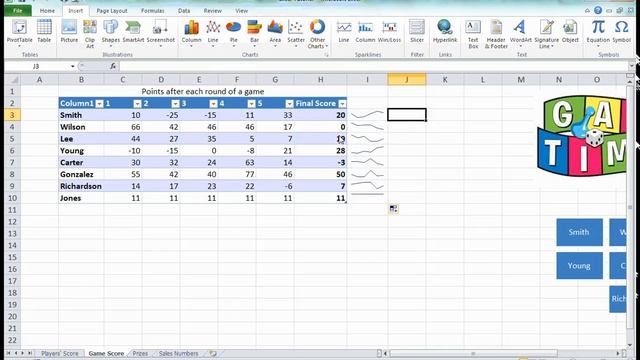Open the Prizes sheet tab
This screenshot has width=640, height=360.
(140, 353)
